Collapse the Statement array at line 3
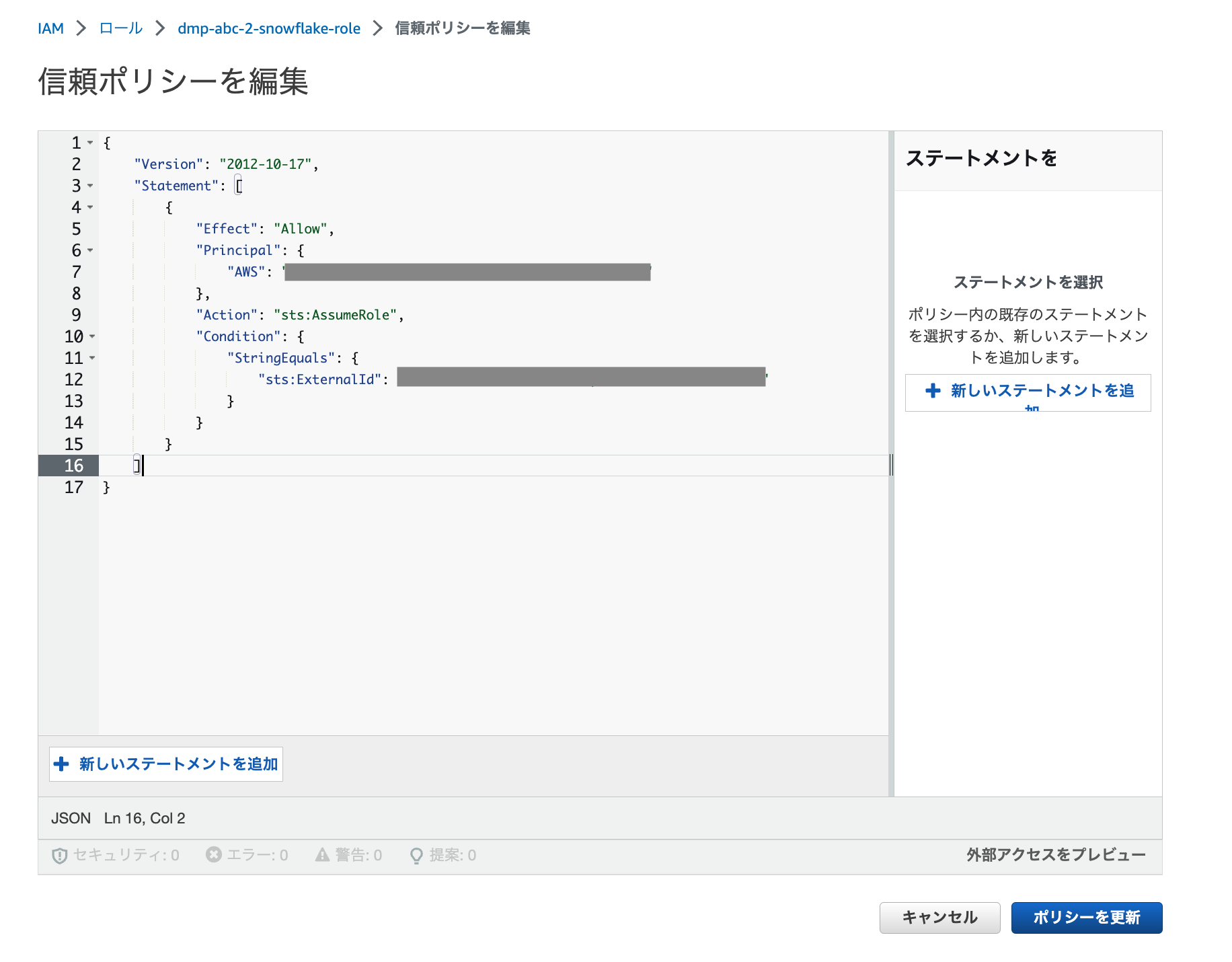 point(90,186)
